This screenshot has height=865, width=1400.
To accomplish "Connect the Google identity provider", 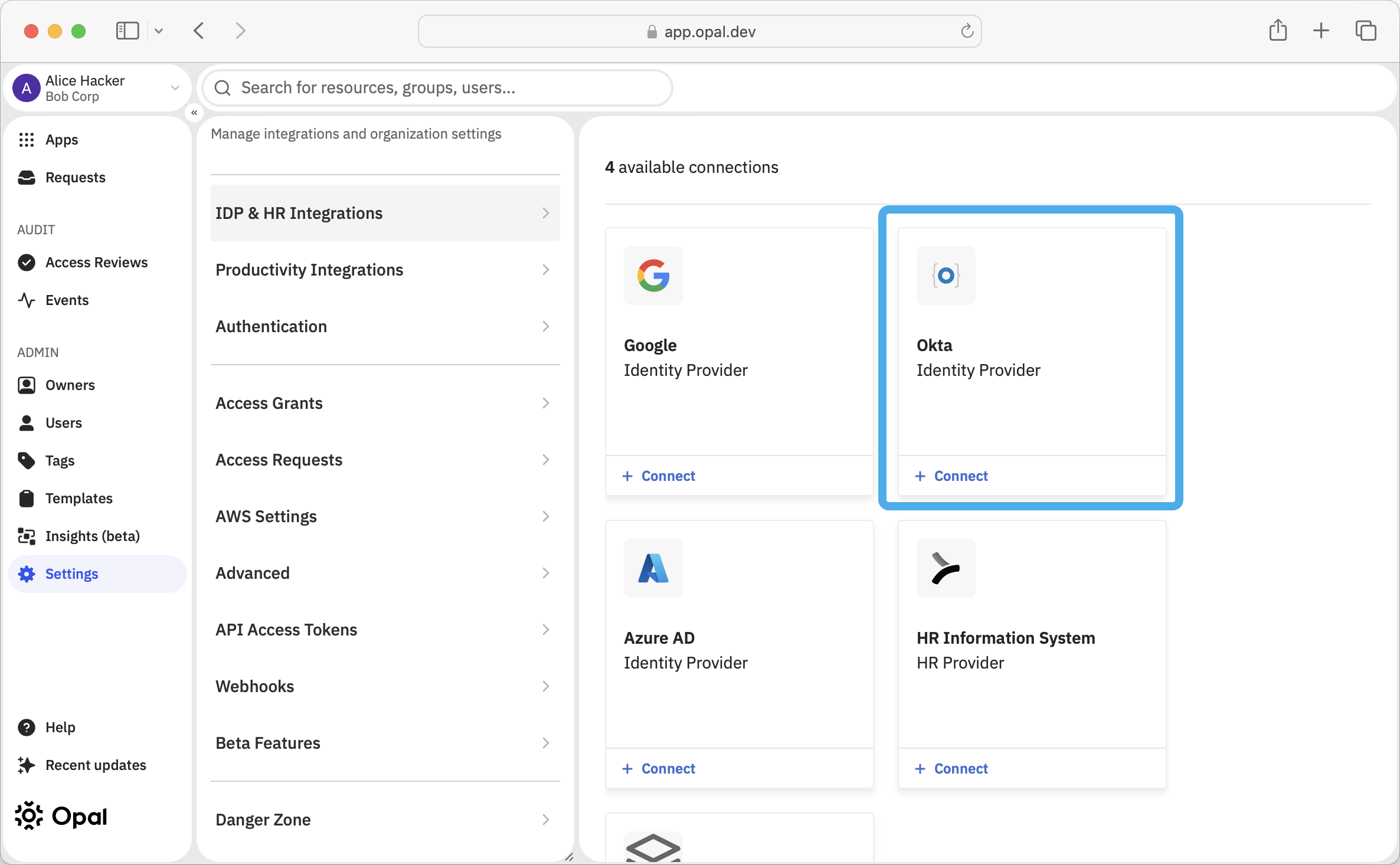I will 659,476.
